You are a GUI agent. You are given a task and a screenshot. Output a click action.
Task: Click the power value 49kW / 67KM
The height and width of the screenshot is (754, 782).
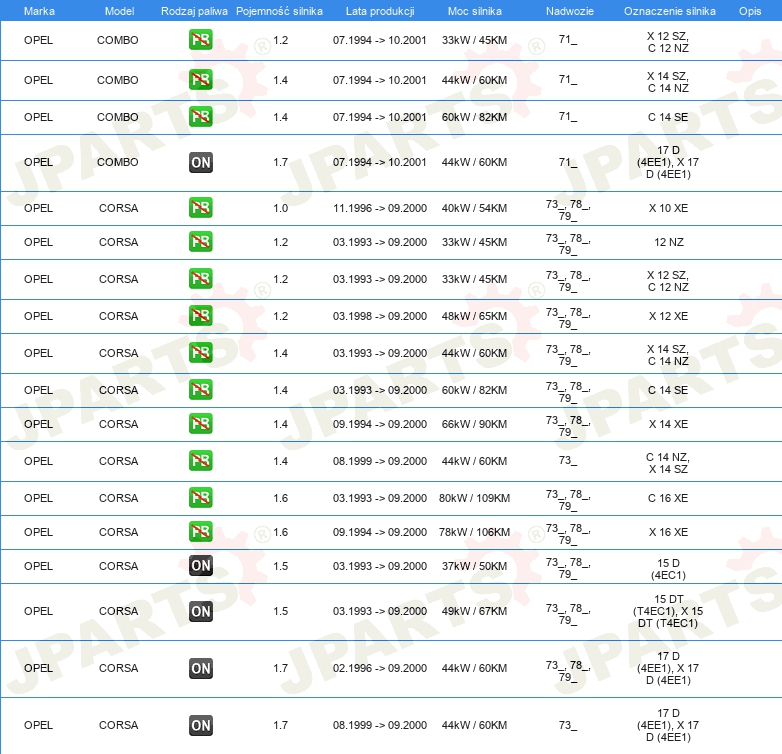474,611
